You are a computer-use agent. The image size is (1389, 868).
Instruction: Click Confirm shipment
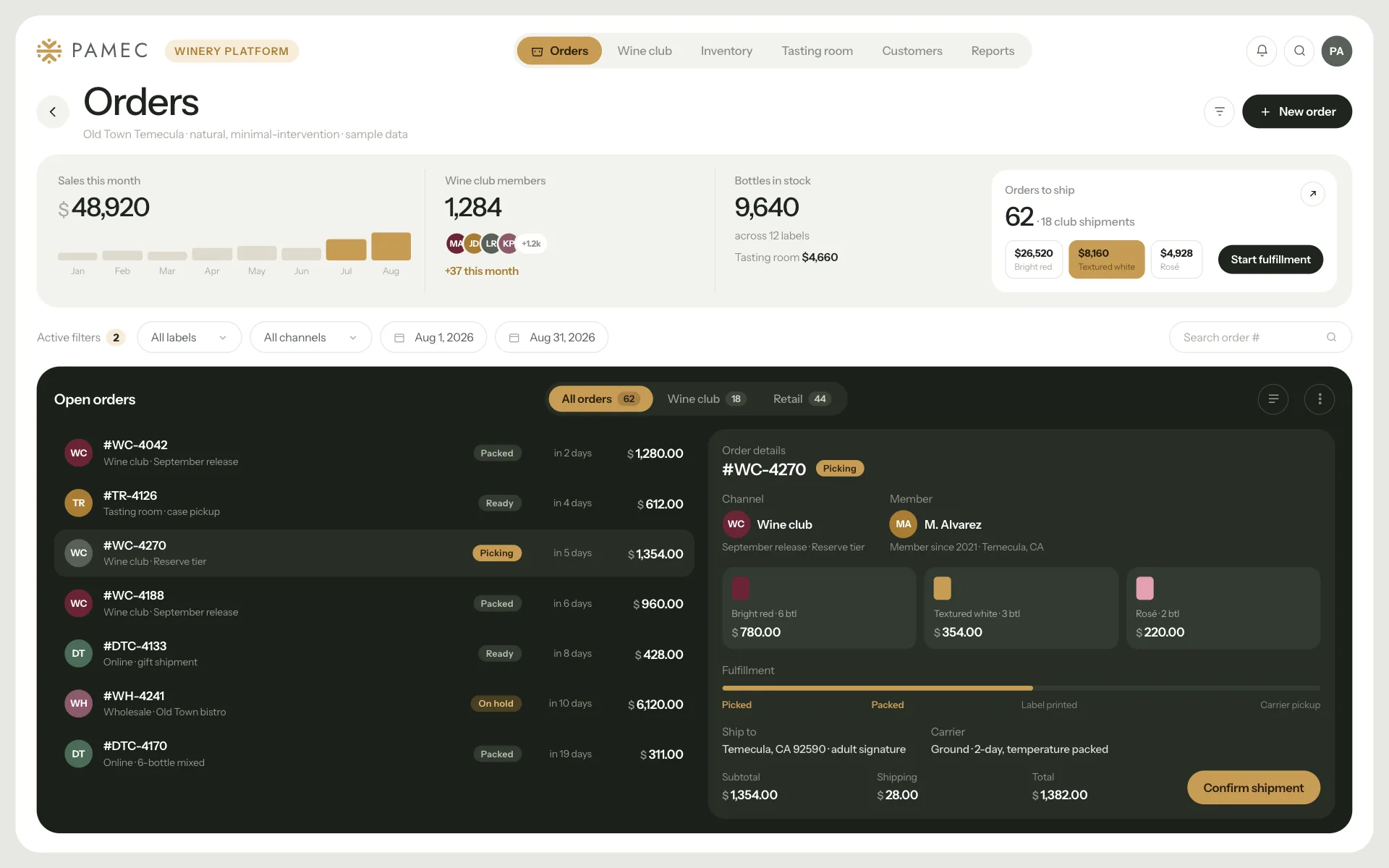[x=1253, y=788]
